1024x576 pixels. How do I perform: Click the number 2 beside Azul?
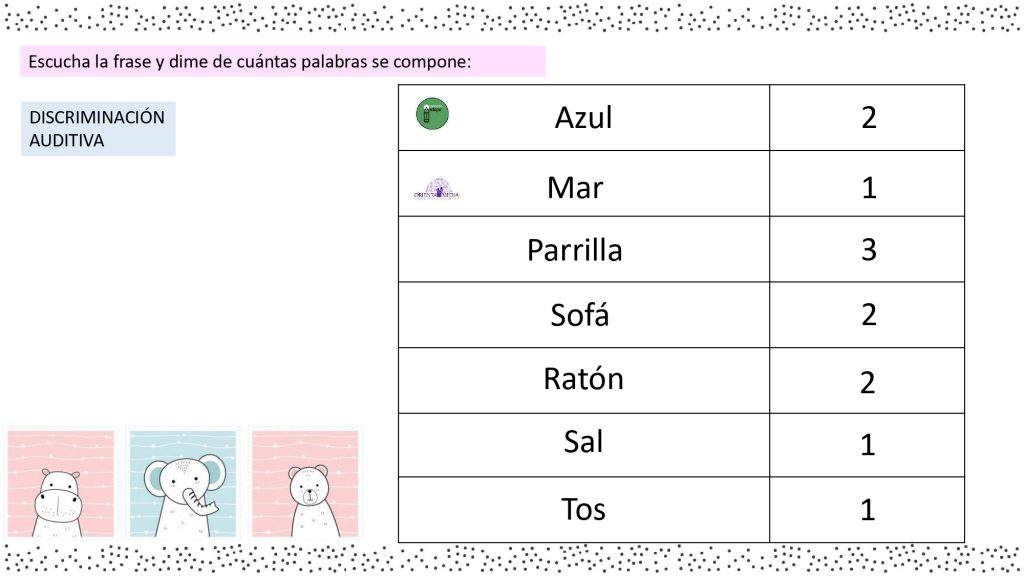[x=868, y=118]
